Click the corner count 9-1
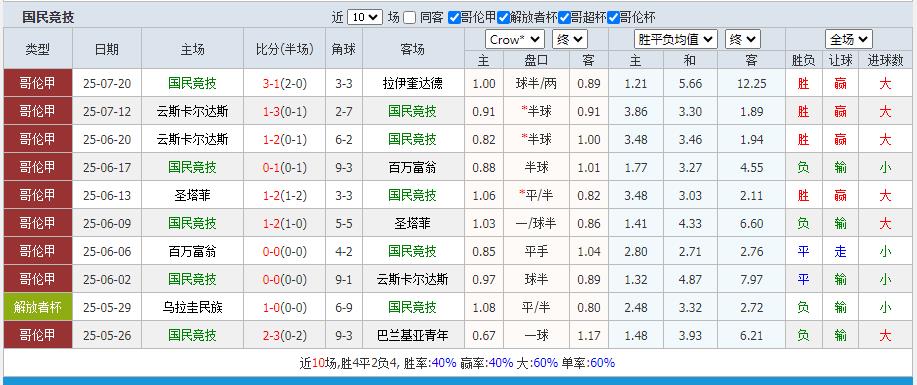 pos(344,279)
